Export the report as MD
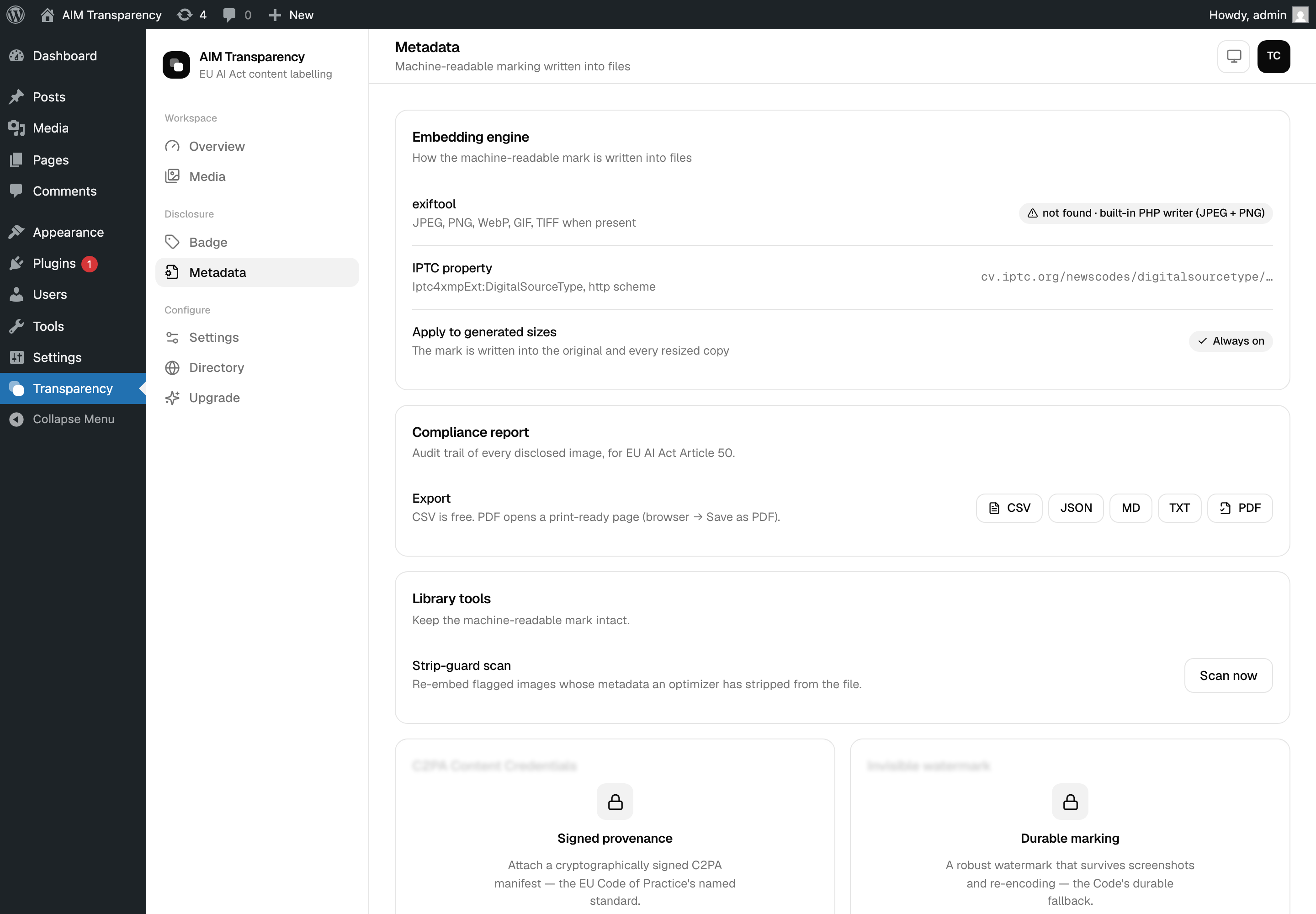This screenshot has height=914, width=1316. tap(1130, 508)
